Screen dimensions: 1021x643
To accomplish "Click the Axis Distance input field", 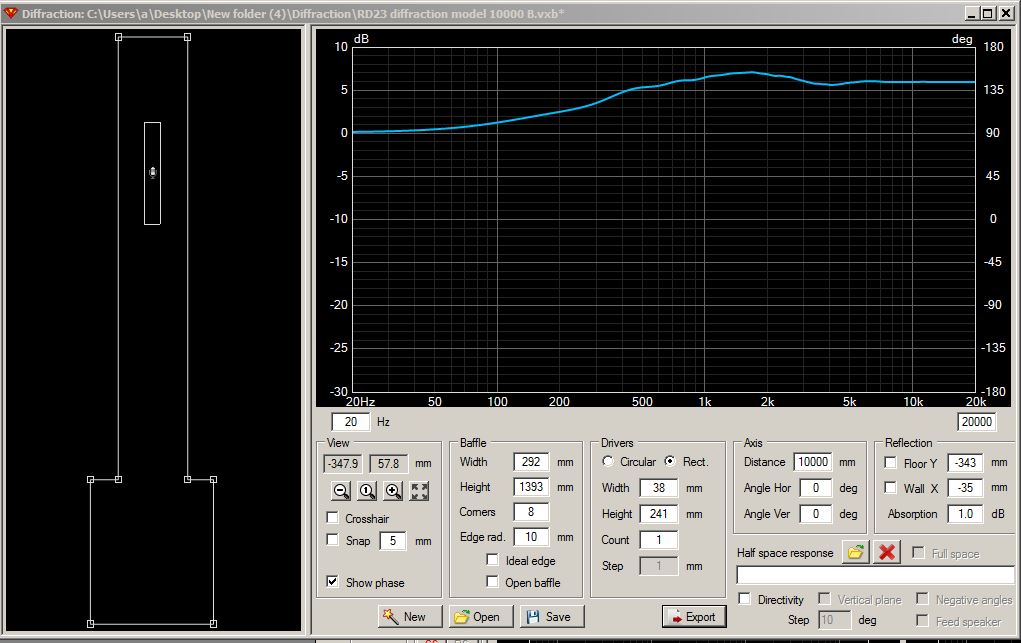I will click(x=812, y=462).
